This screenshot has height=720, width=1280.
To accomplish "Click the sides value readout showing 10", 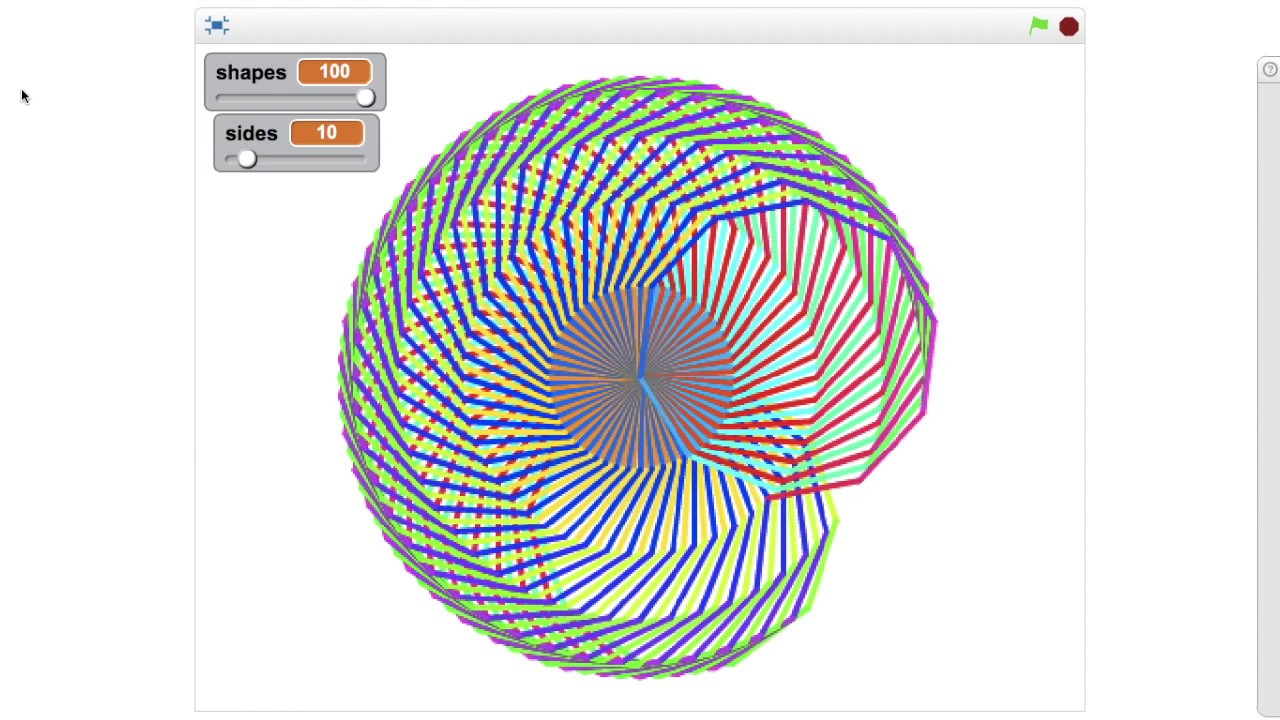I will [327, 133].
